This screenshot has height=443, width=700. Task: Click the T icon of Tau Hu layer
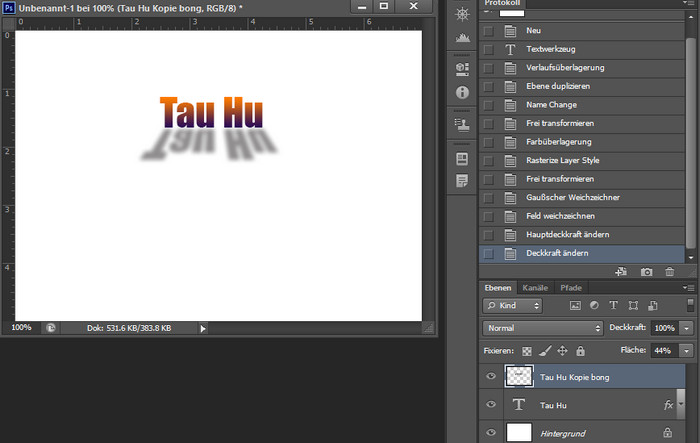(x=518, y=405)
